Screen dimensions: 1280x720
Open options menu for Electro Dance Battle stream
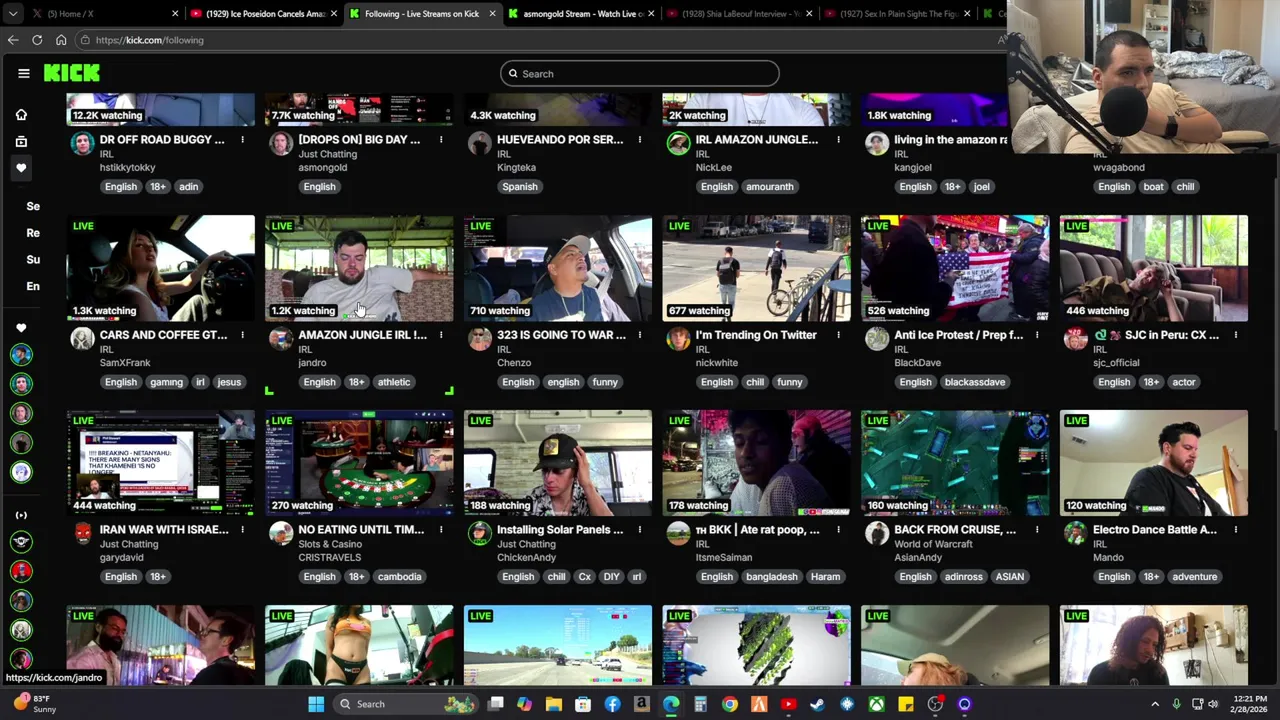point(1236,530)
